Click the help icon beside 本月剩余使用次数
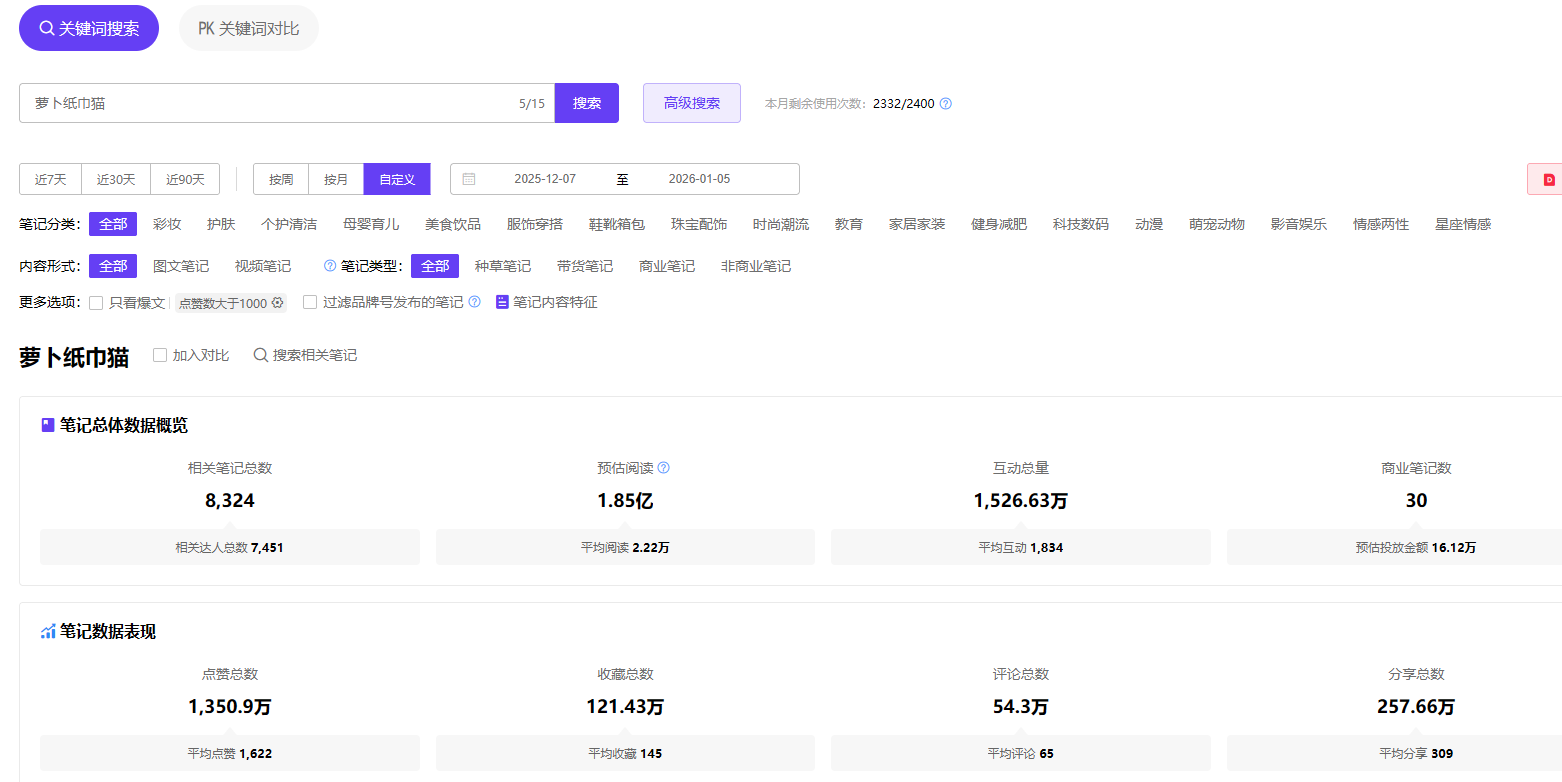The image size is (1562, 782). click(x=946, y=104)
